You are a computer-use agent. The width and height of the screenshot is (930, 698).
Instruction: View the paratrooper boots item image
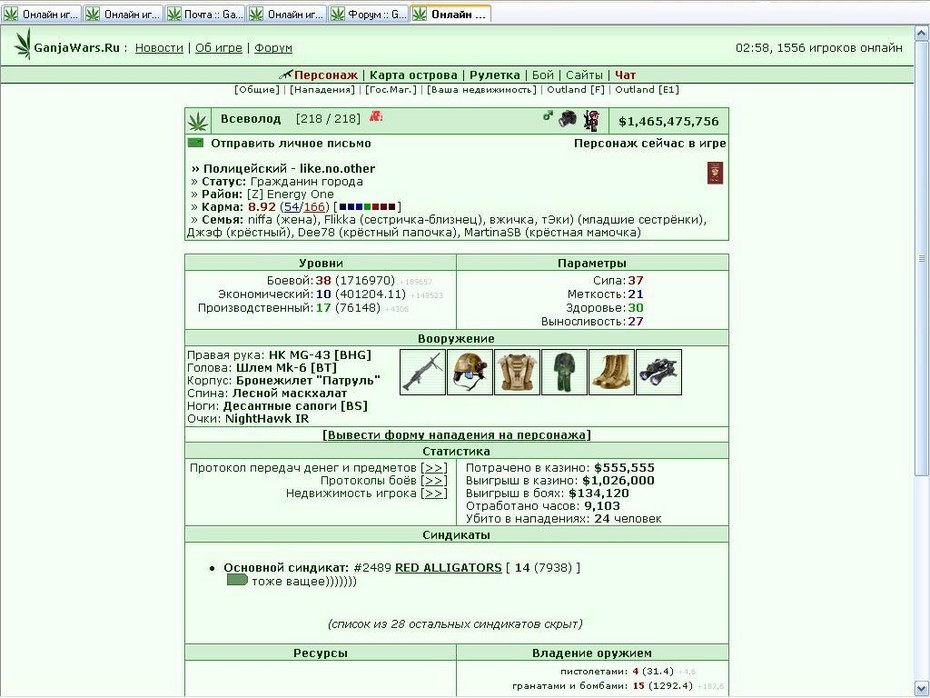(611, 372)
